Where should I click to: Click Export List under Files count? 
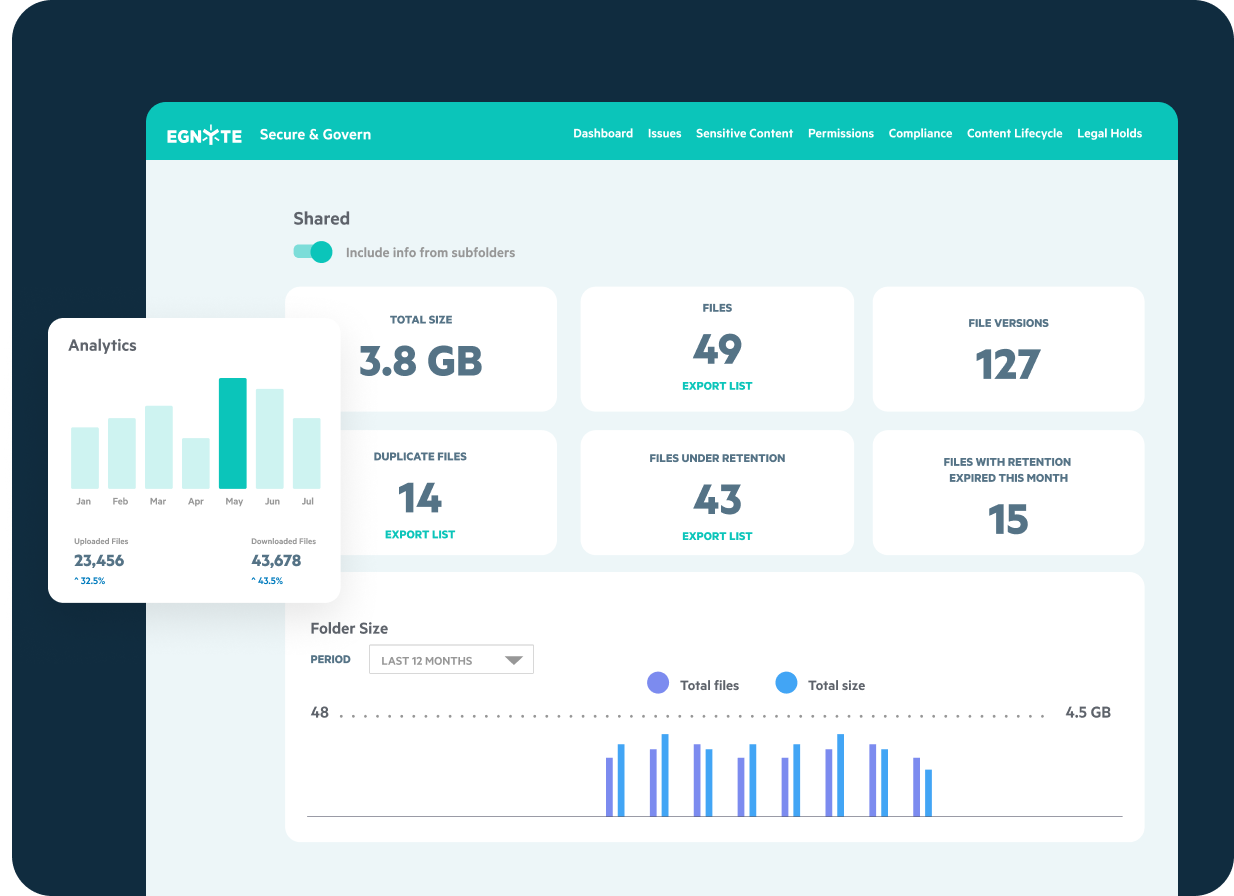coord(717,386)
